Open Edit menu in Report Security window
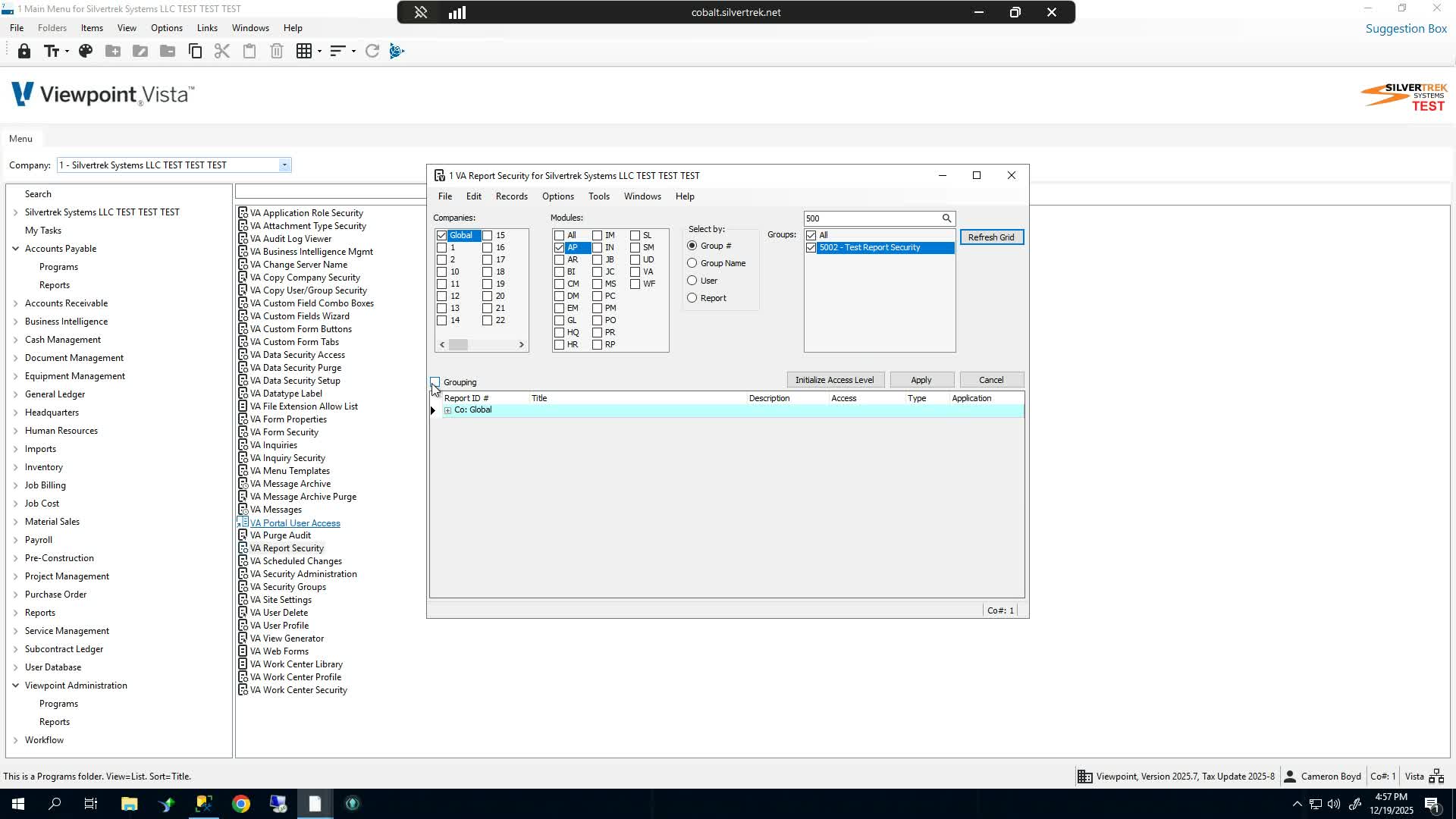The height and width of the screenshot is (819, 1456). coord(473,196)
